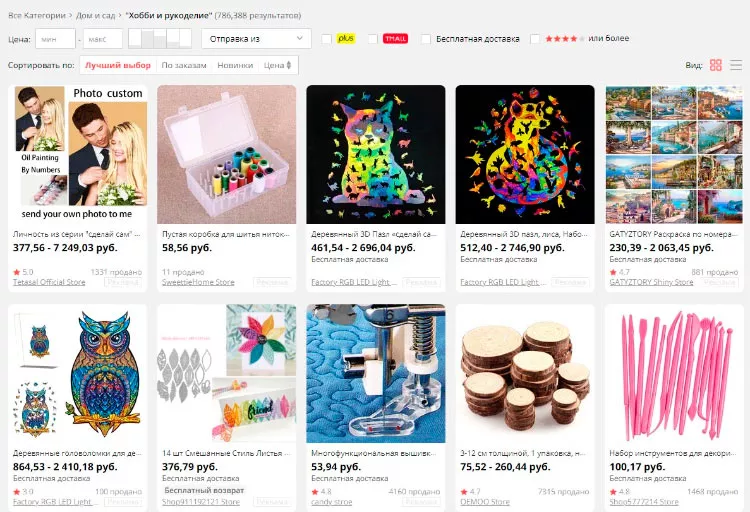Viewport: 750px width, 512px height.
Task: Select the По заказам sort tab
Action: tap(184, 66)
